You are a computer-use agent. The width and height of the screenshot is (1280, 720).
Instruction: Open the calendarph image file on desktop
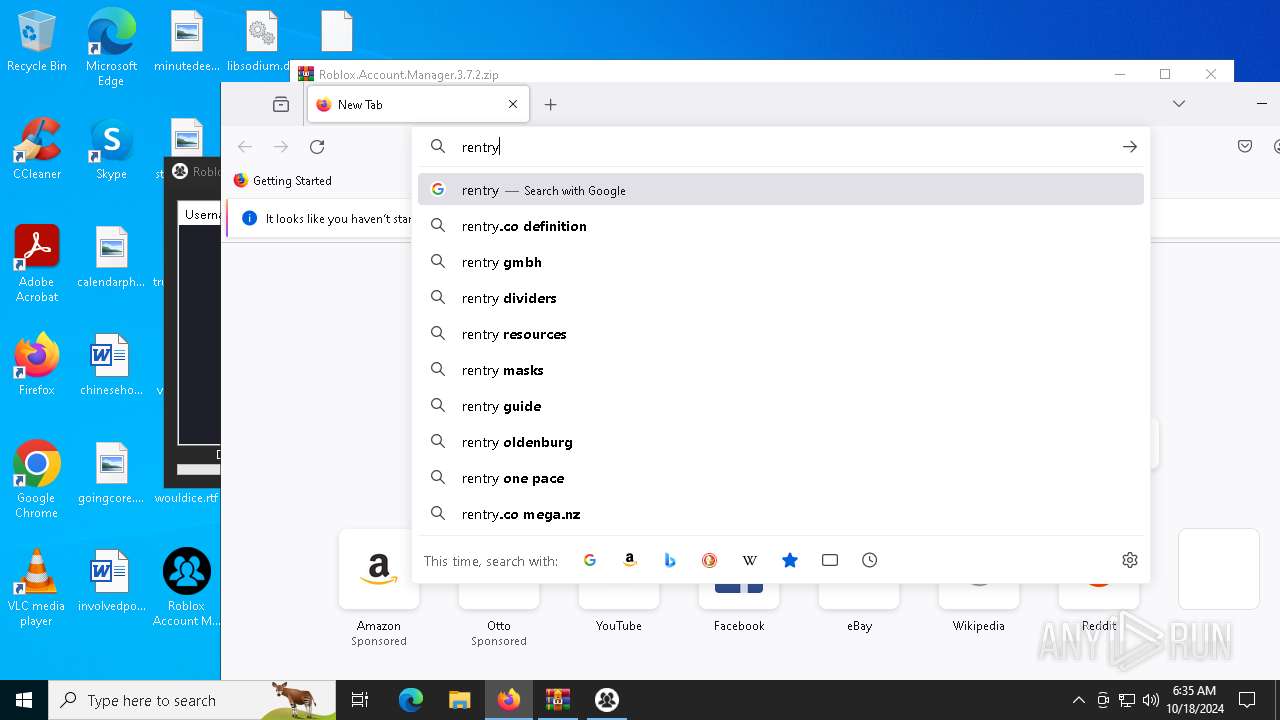(111, 257)
